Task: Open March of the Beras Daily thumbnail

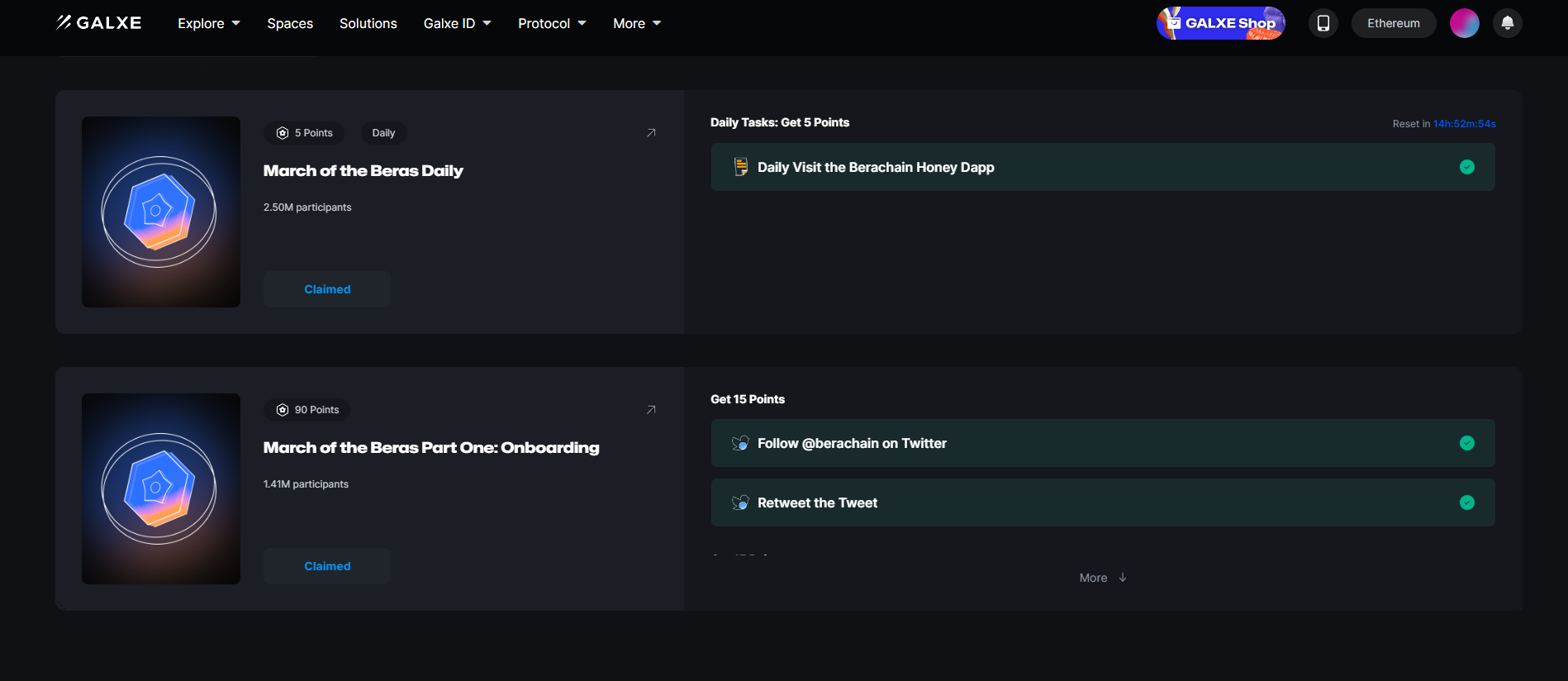Action: [161, 212]
